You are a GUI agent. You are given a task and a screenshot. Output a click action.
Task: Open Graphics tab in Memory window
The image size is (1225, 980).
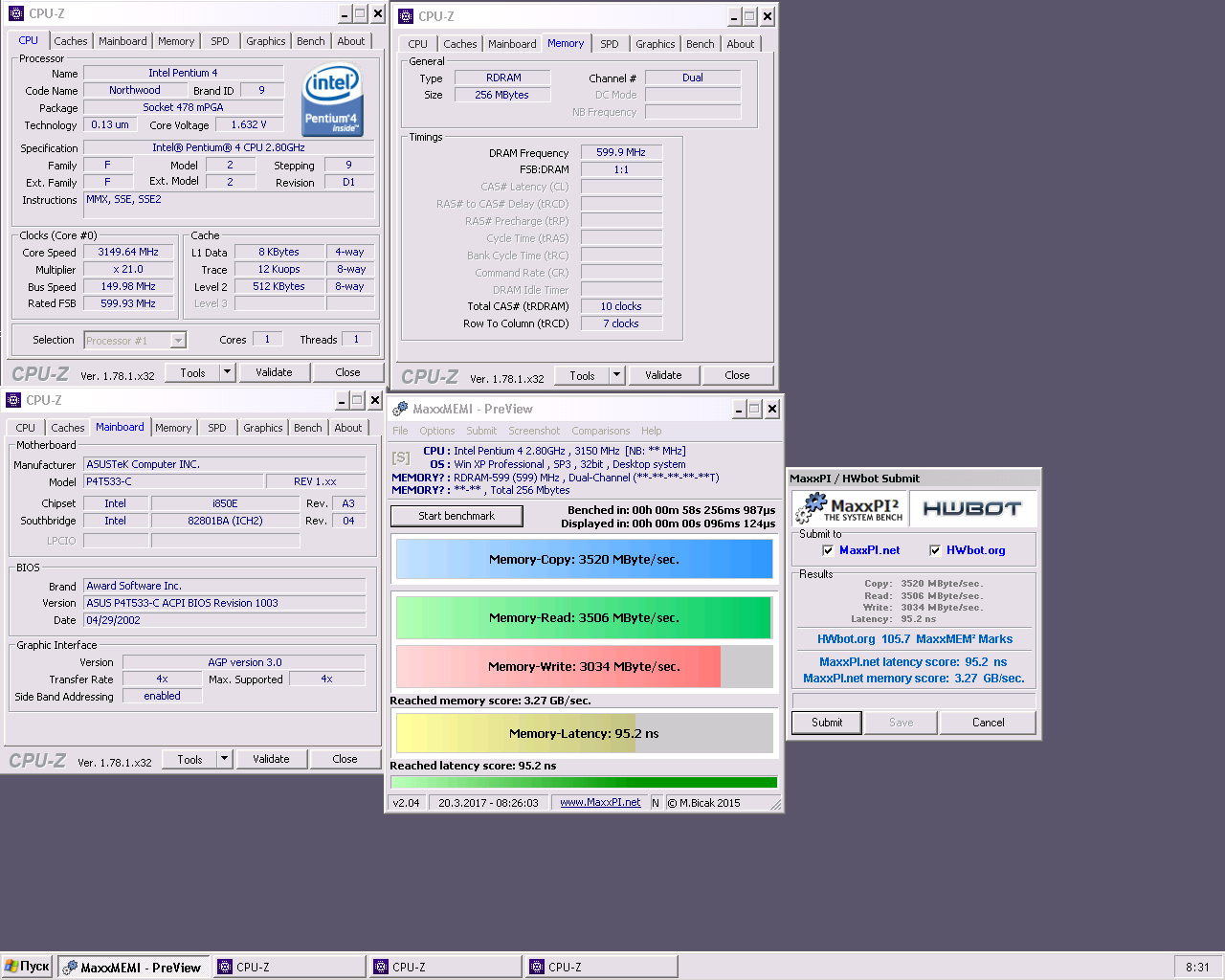click(656, 44)
